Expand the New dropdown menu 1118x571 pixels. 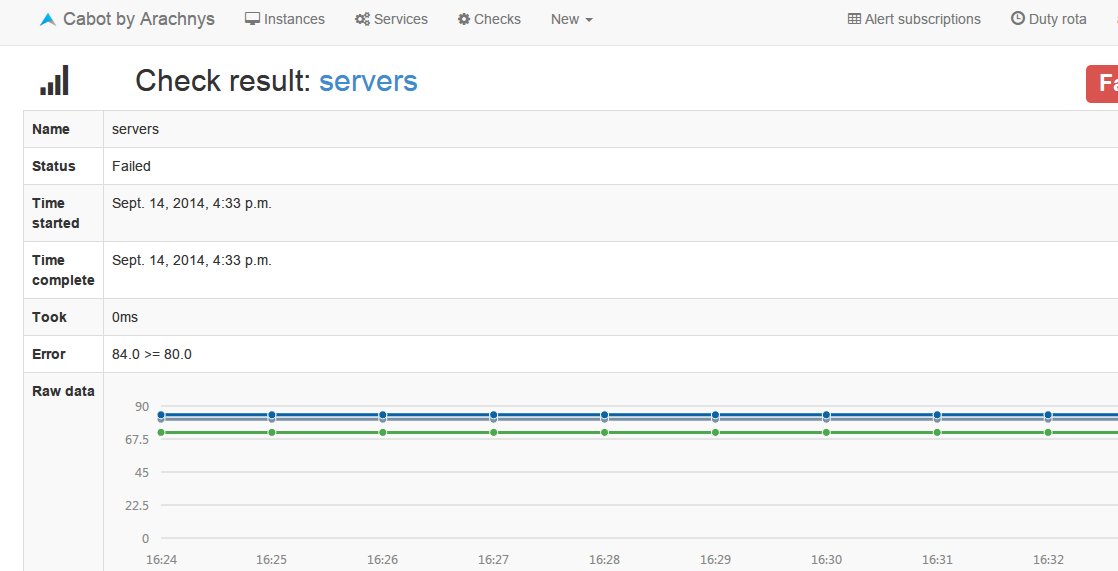pos(571,19)
